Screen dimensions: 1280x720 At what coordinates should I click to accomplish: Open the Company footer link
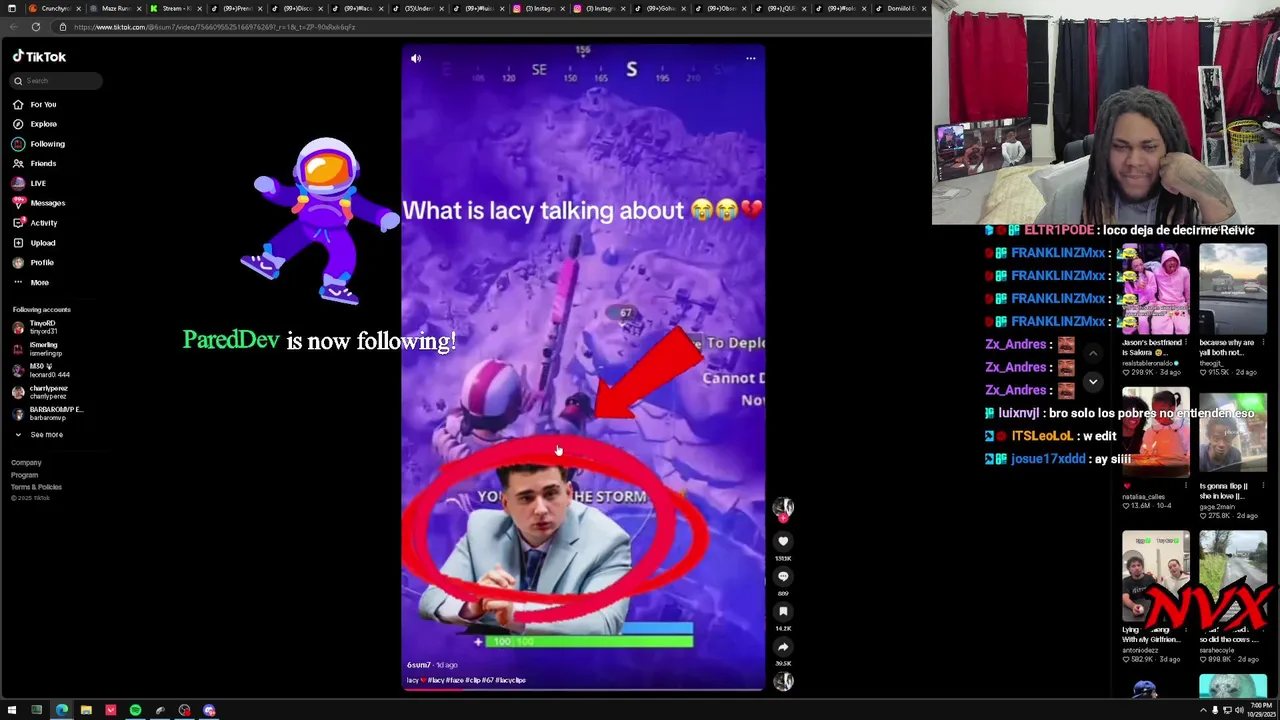[26, 463]
